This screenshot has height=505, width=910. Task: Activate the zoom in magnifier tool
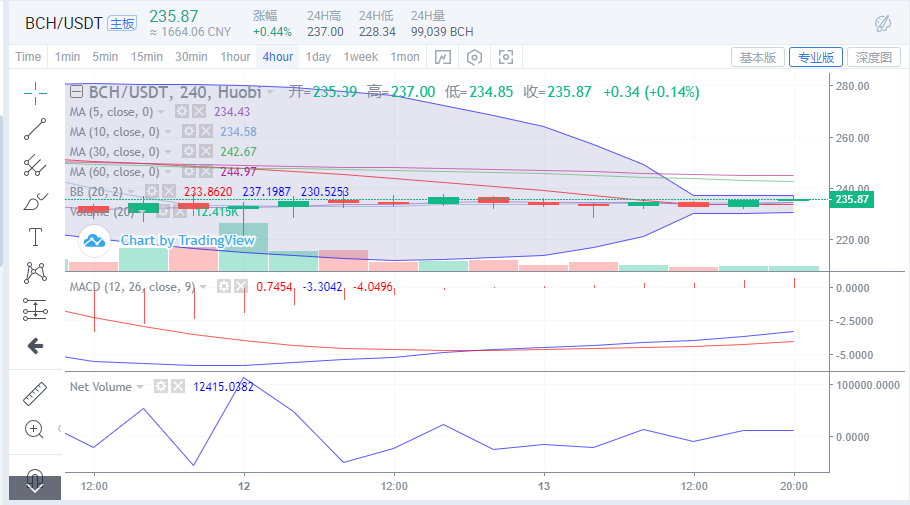coord(35,429)
